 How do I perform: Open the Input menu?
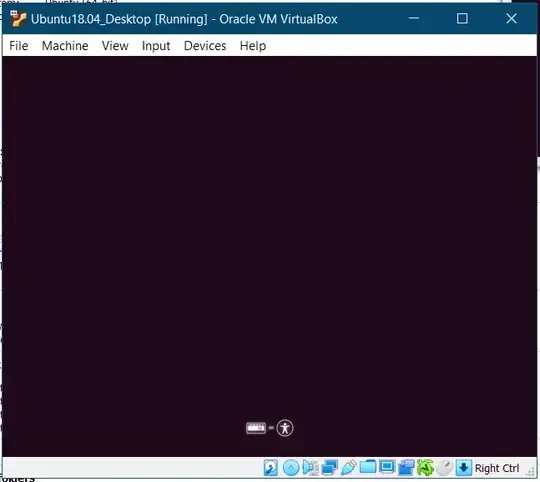pyautogui.click(x=156, y=46)
